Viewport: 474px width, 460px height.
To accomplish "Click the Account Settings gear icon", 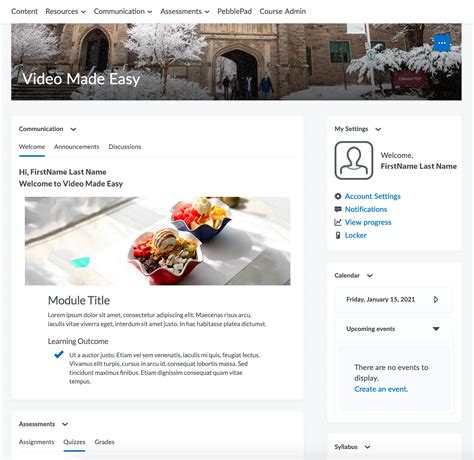I will click(338, 196).
